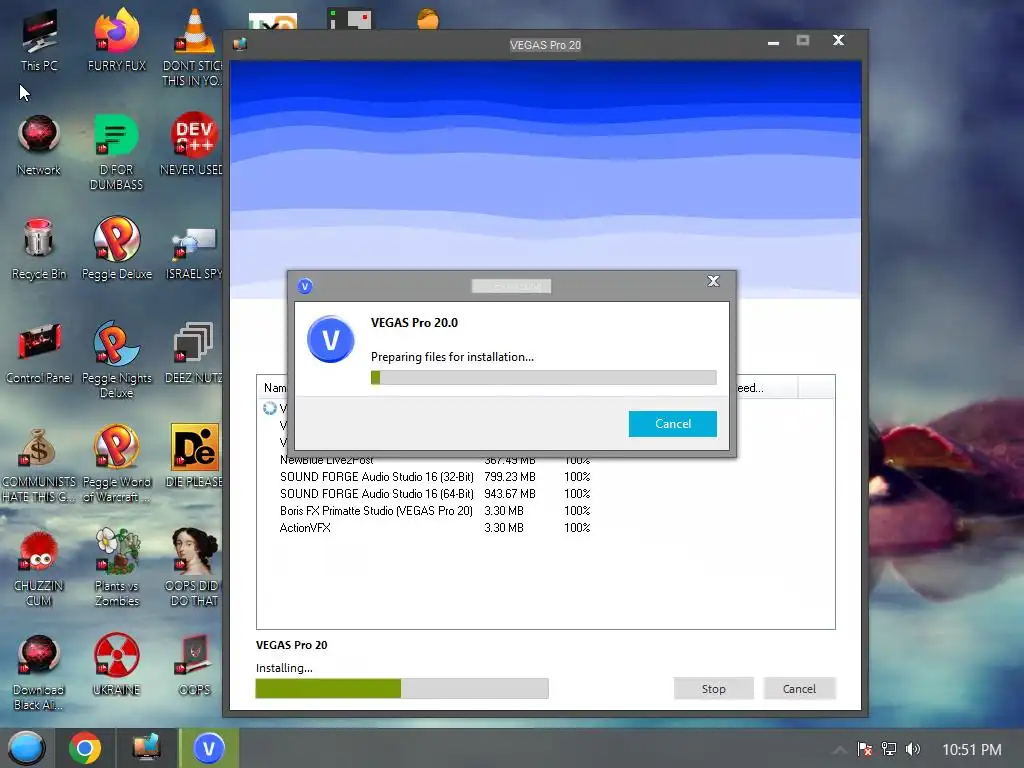The image size is (1024, 768).
Task: Show hidden tray icons arrow
Action: click(x=840, y=750)
